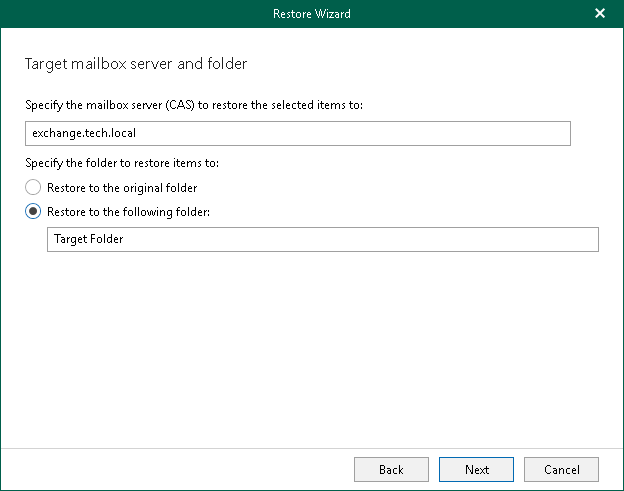Image resolution: width=624 pixels, height=491 pixels.
Task: Select the 'Restore to the following folder' radio button
Action: [x=34, y=211]
